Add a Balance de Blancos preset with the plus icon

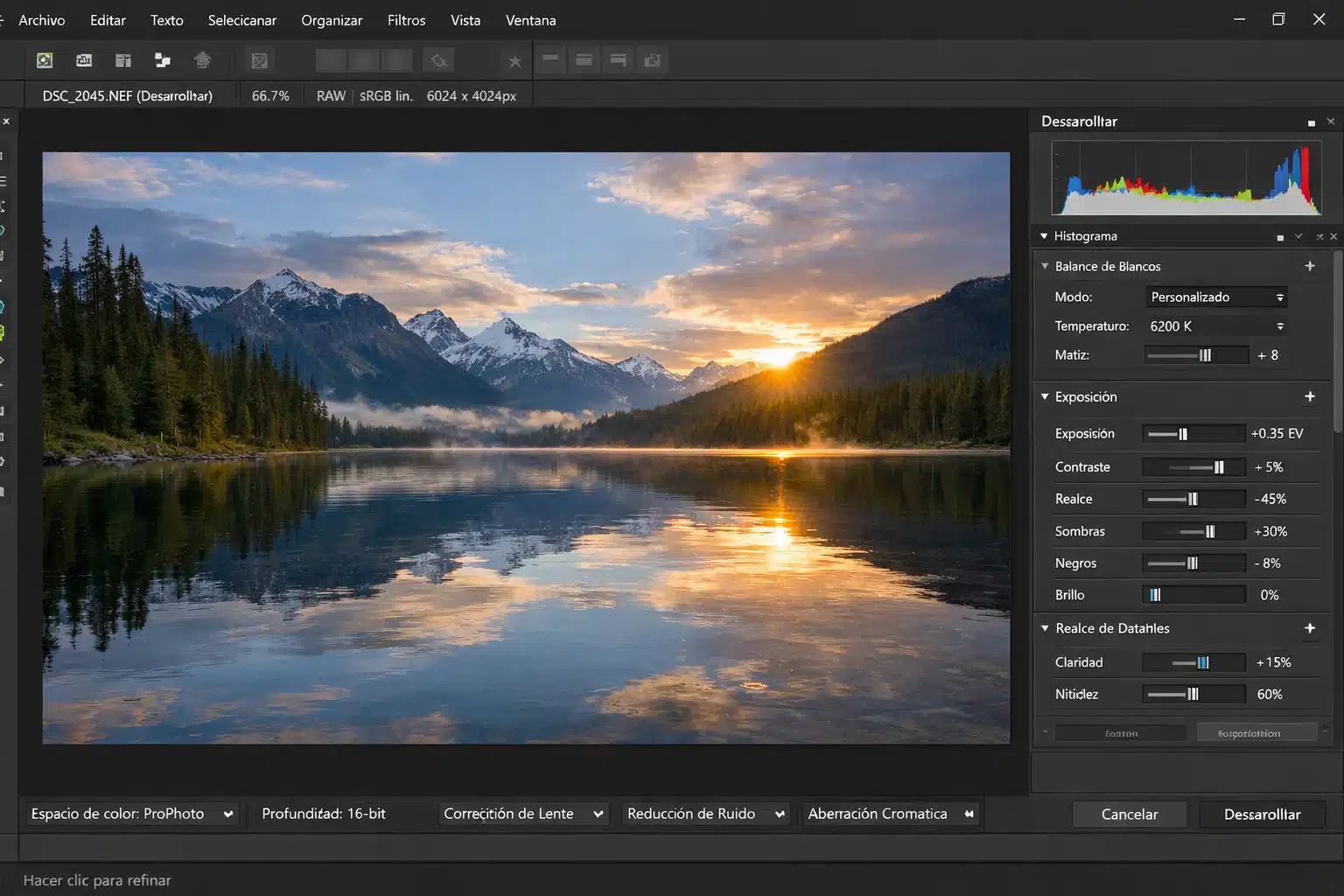pos(1310,265)
